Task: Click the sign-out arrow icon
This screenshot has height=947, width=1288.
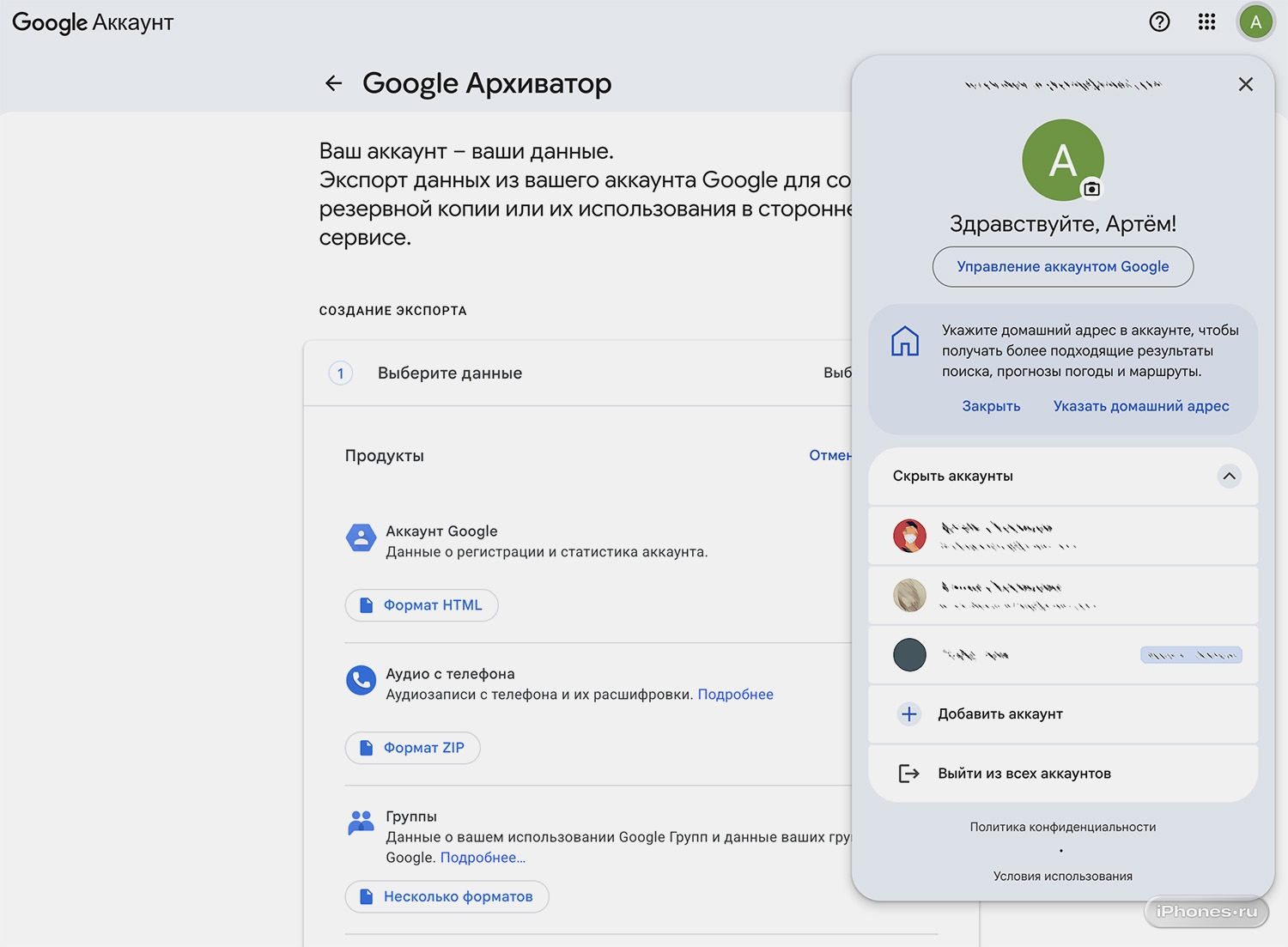Action: (908, 774)
